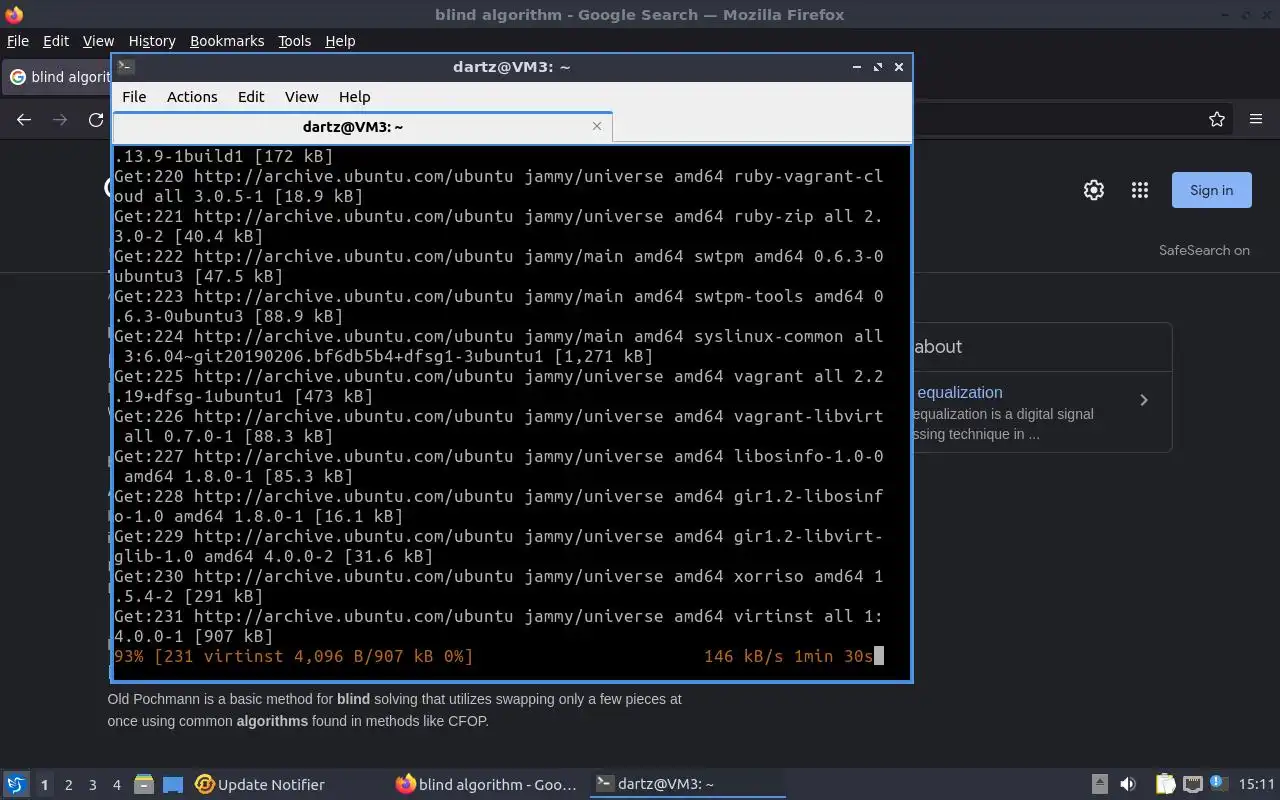Click the Firefox logo in the title bar

(14, 15)
